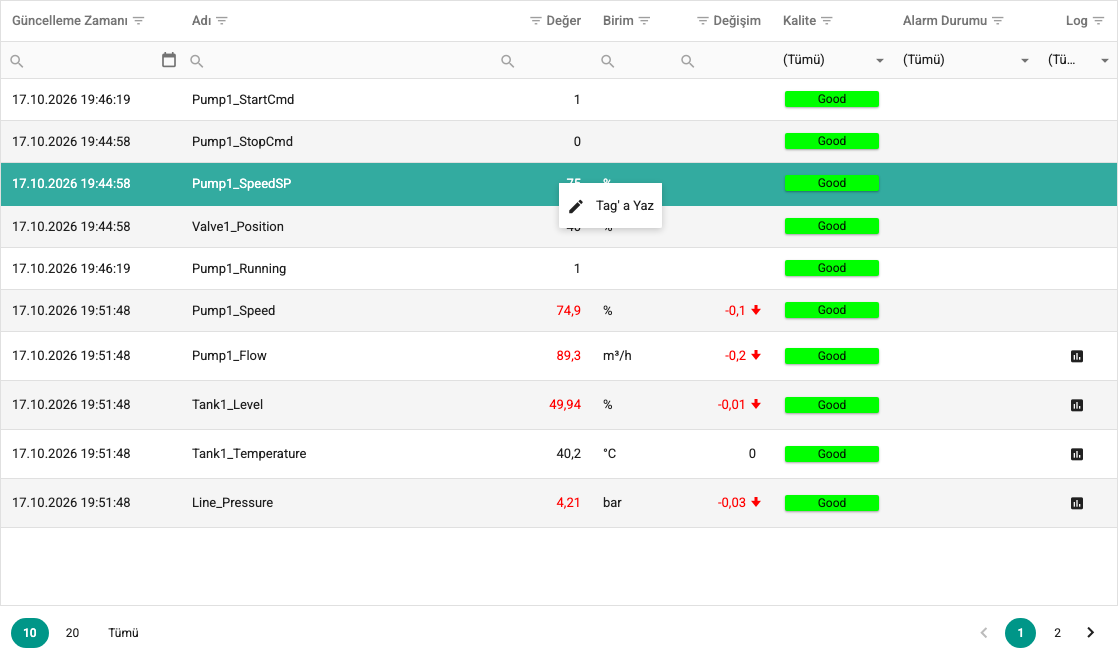
Task: Click the Birim search filter field
Action: tap(635, 61)
